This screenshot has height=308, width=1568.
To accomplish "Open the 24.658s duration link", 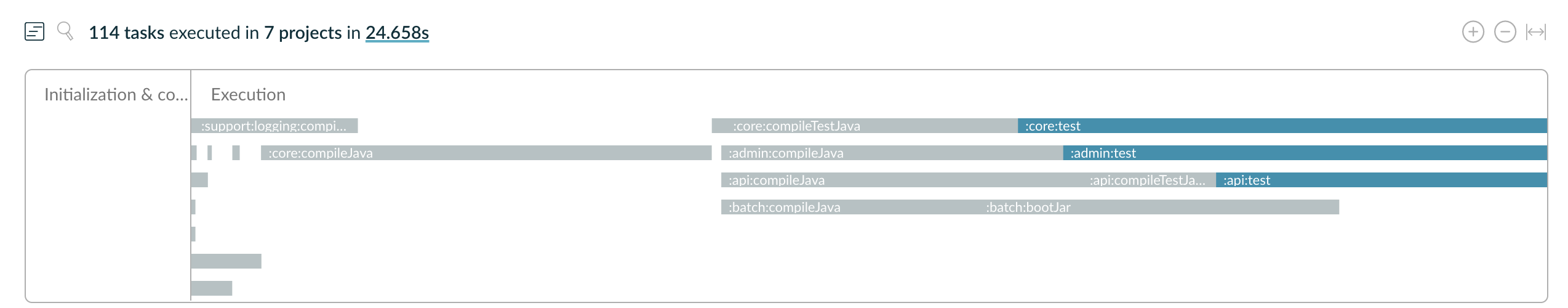I will click(397, 33).
